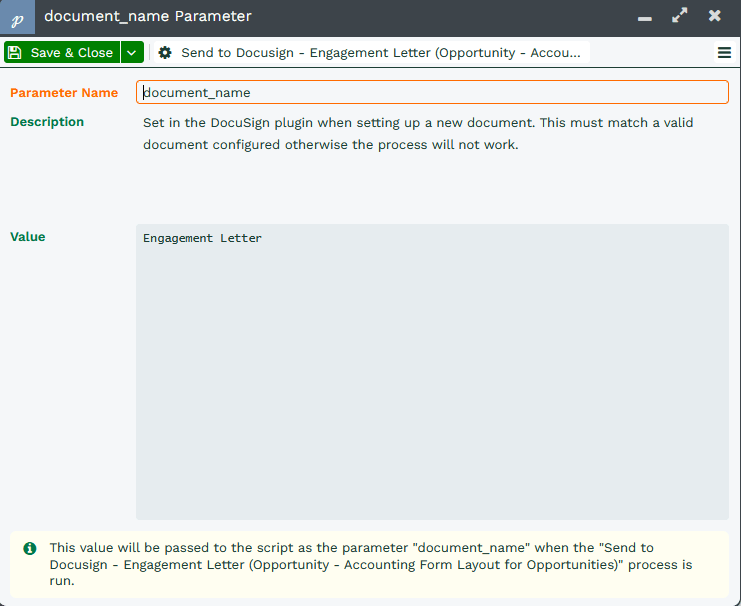
Task: Click the info notice about the script parameter
Action: 369,564
